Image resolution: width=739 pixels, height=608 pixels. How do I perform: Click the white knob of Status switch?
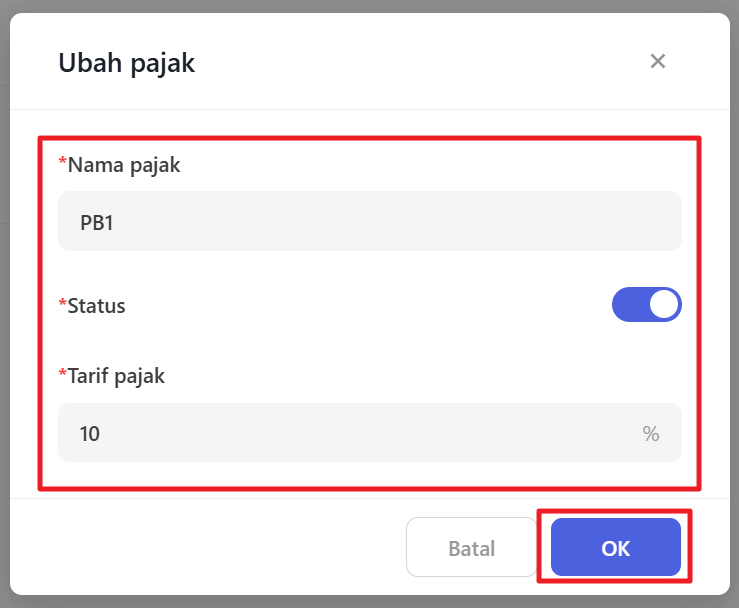coord(664,305)
